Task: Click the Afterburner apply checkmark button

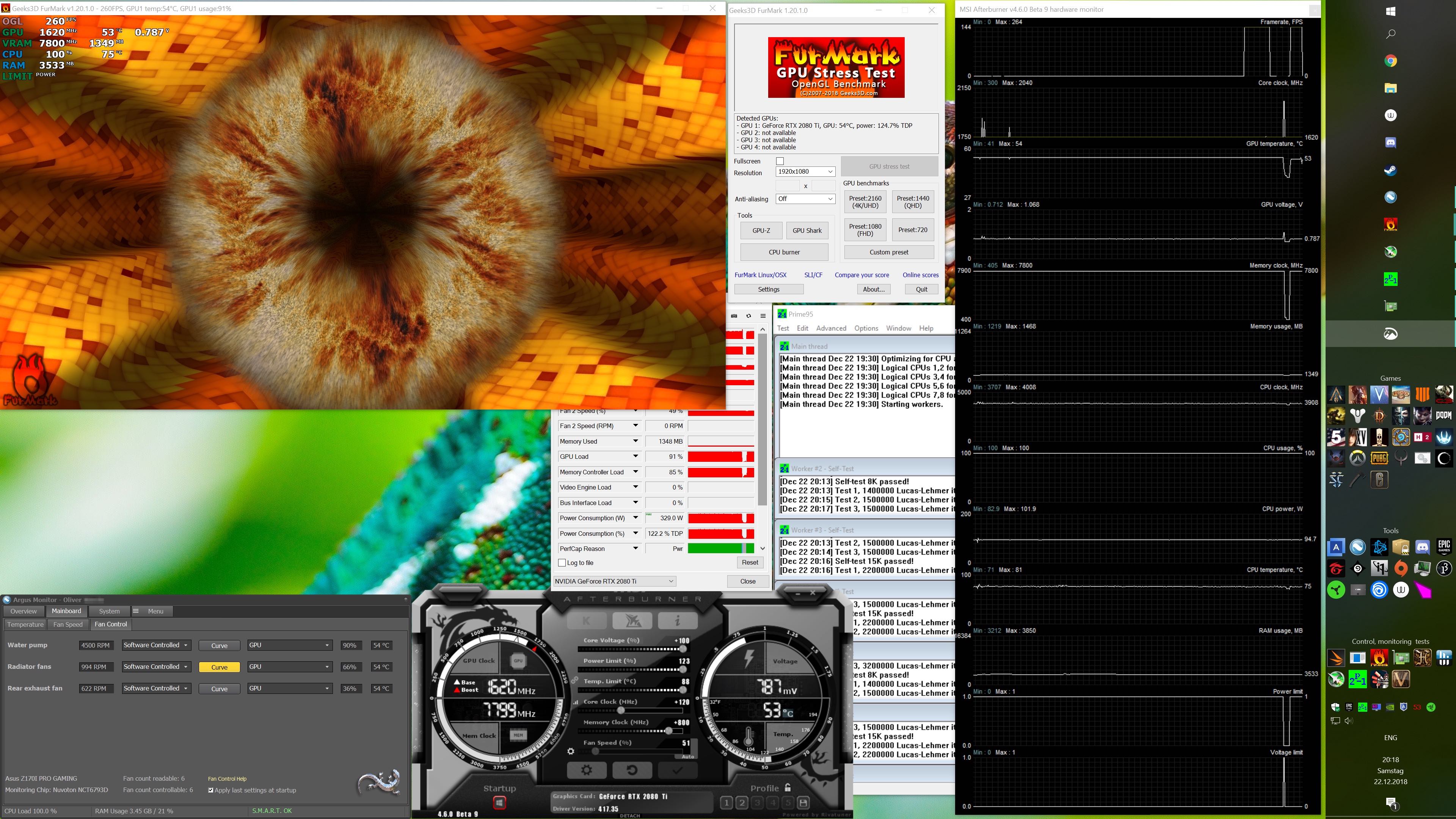Action: [677, 770]
